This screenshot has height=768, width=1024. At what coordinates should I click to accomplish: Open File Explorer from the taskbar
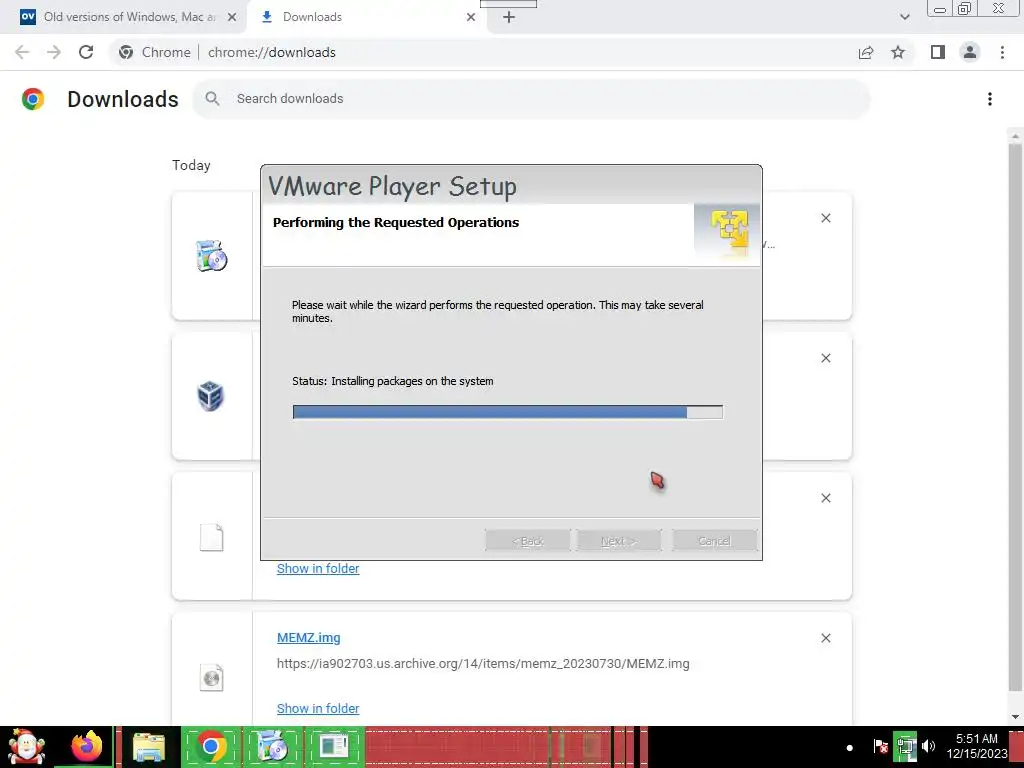point(149,747)
